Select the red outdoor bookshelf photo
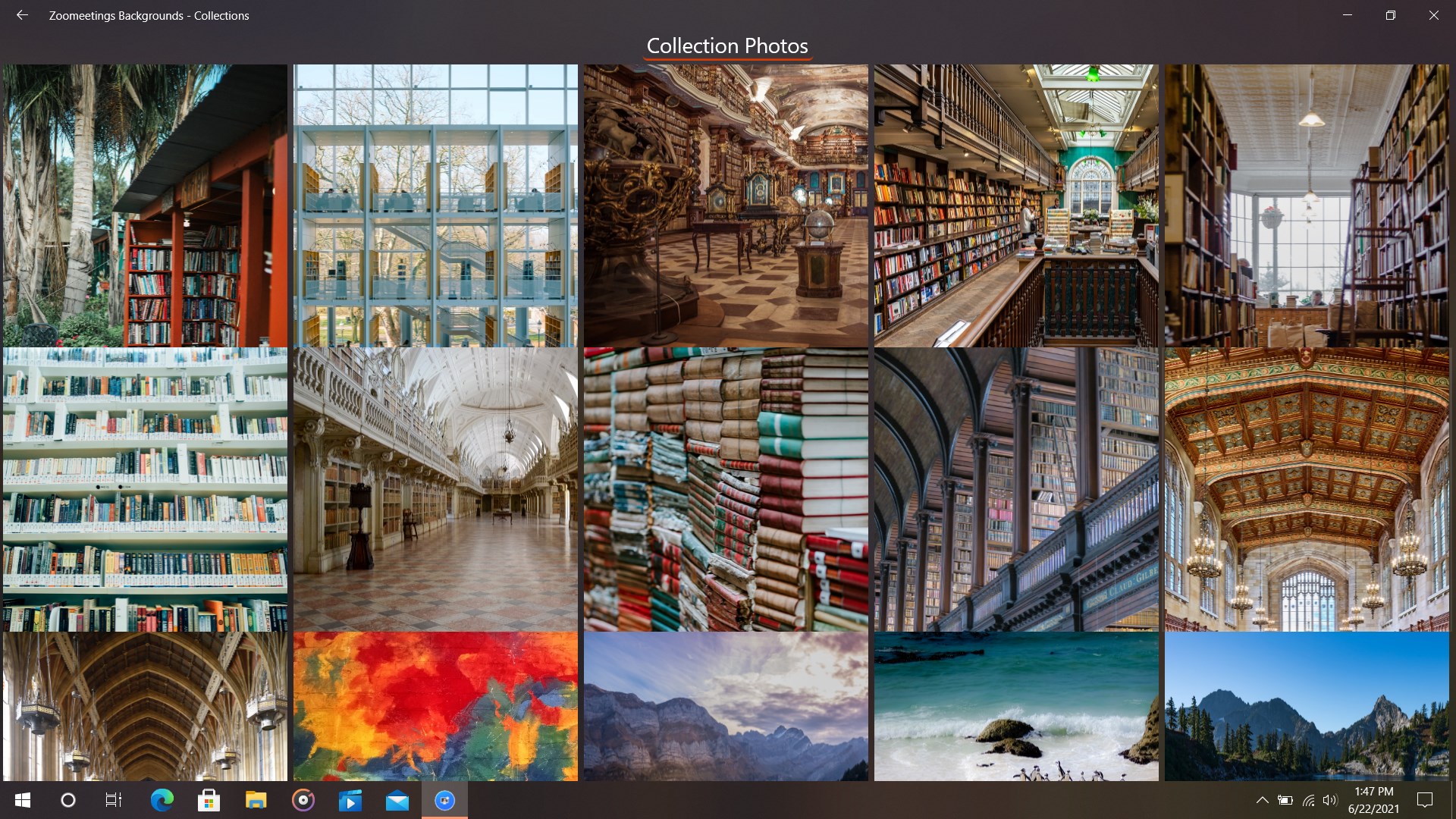Image resolution: width=1456 pixels, height=819 pixels. (145, 206)
